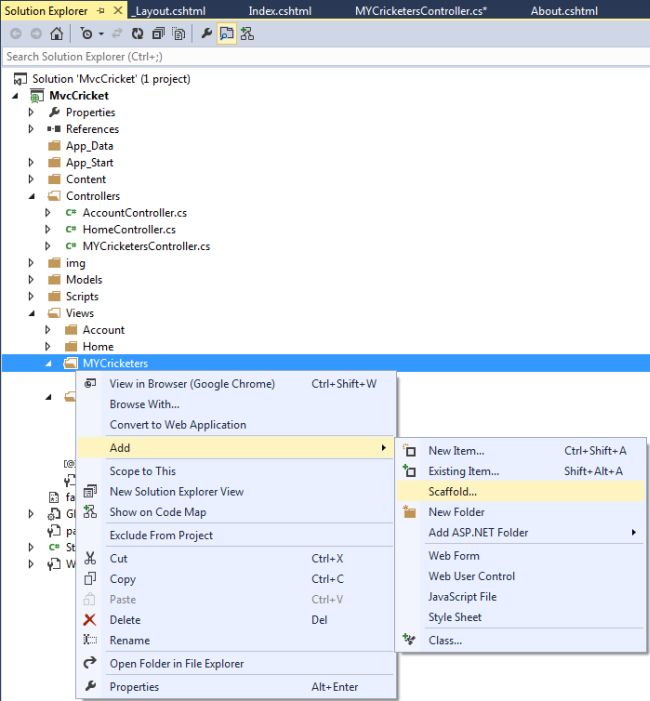Click Rename in the context menu

(x=236, y=641)
